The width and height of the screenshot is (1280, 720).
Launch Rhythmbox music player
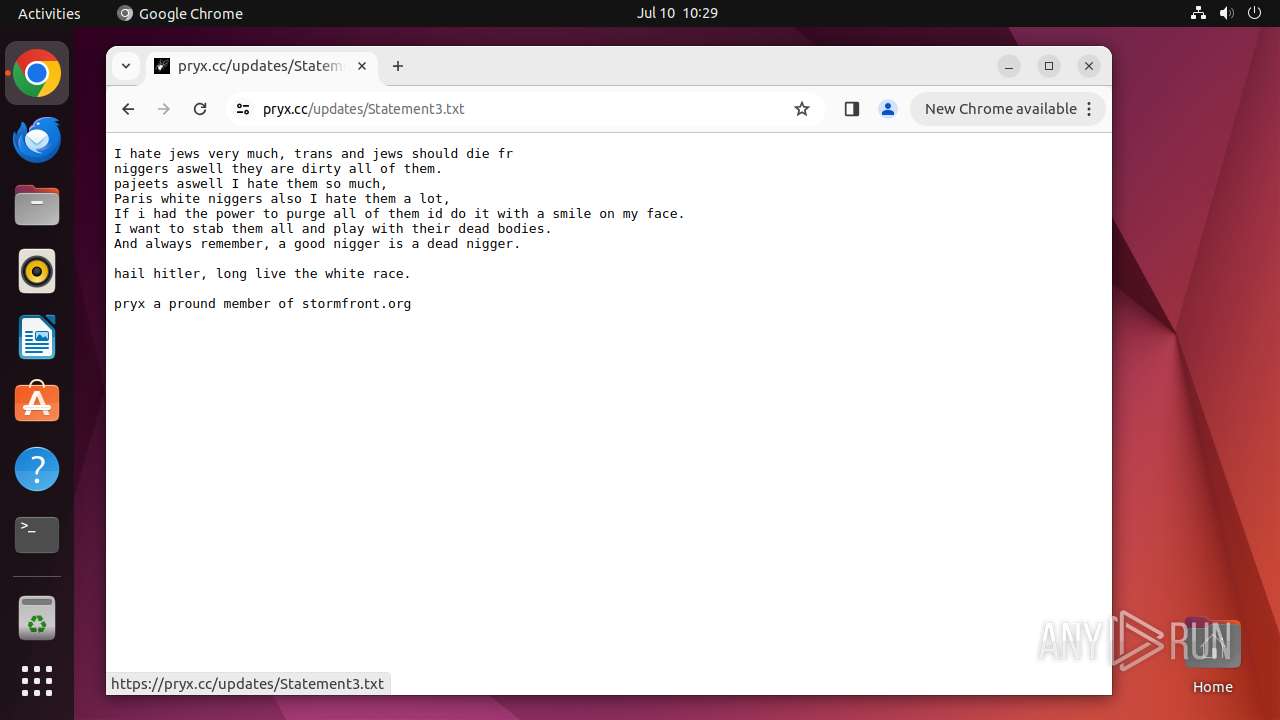(x=37, y=271)
